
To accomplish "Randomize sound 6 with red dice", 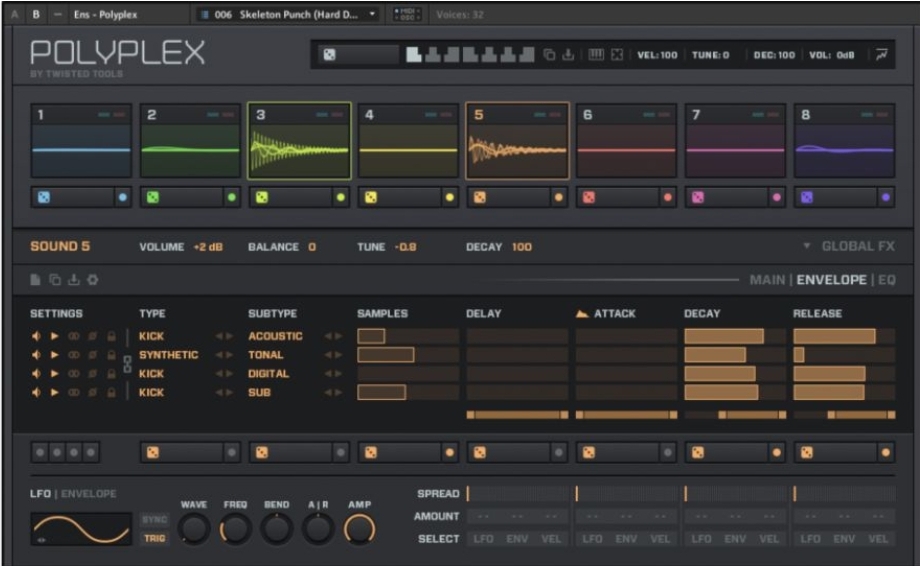I will [x=589, y=198].
